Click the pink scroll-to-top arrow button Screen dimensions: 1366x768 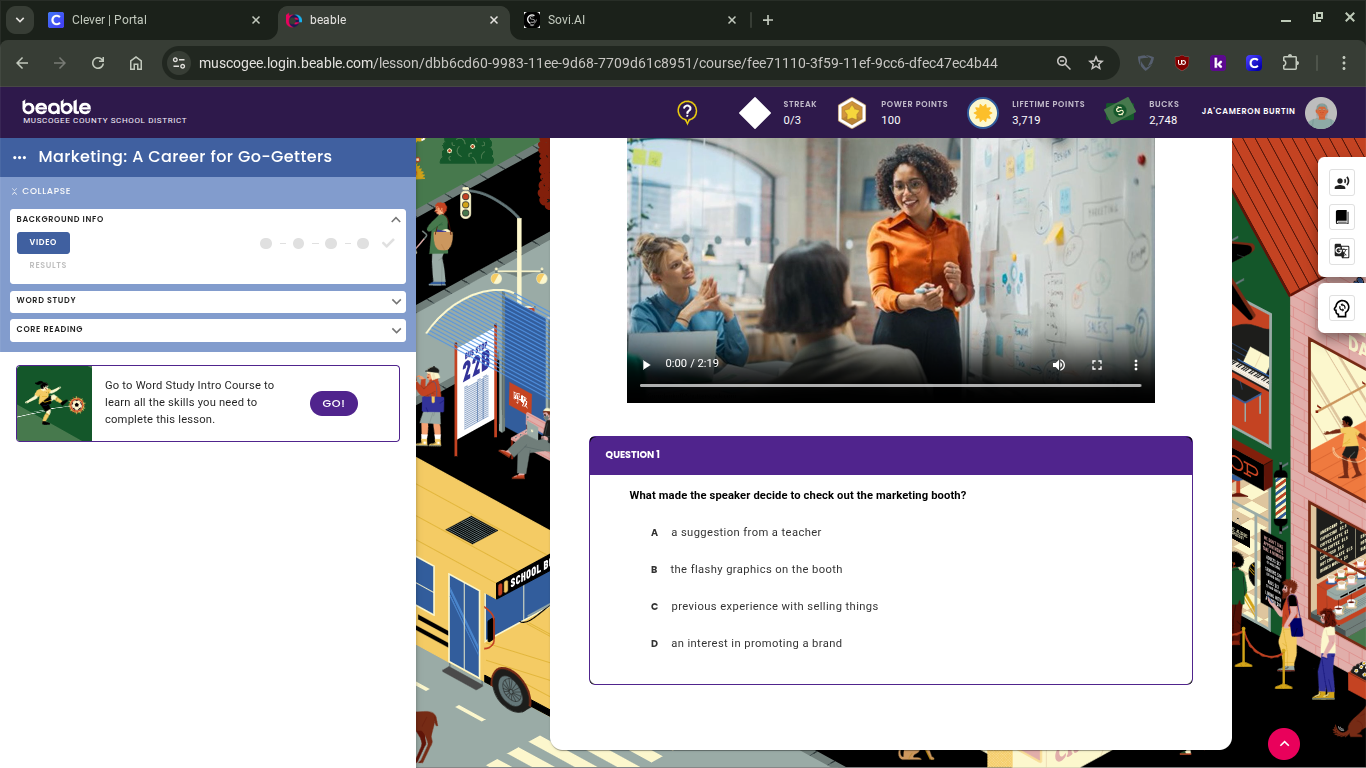(1284, 743)
